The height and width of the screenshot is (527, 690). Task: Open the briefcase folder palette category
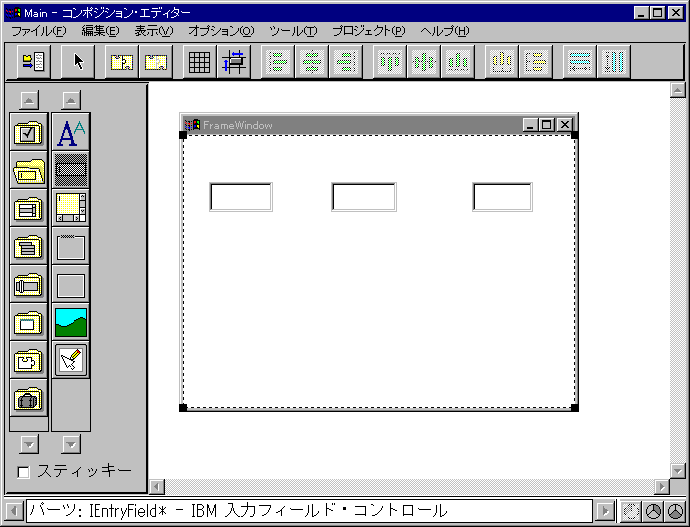(x=29, y=399)
